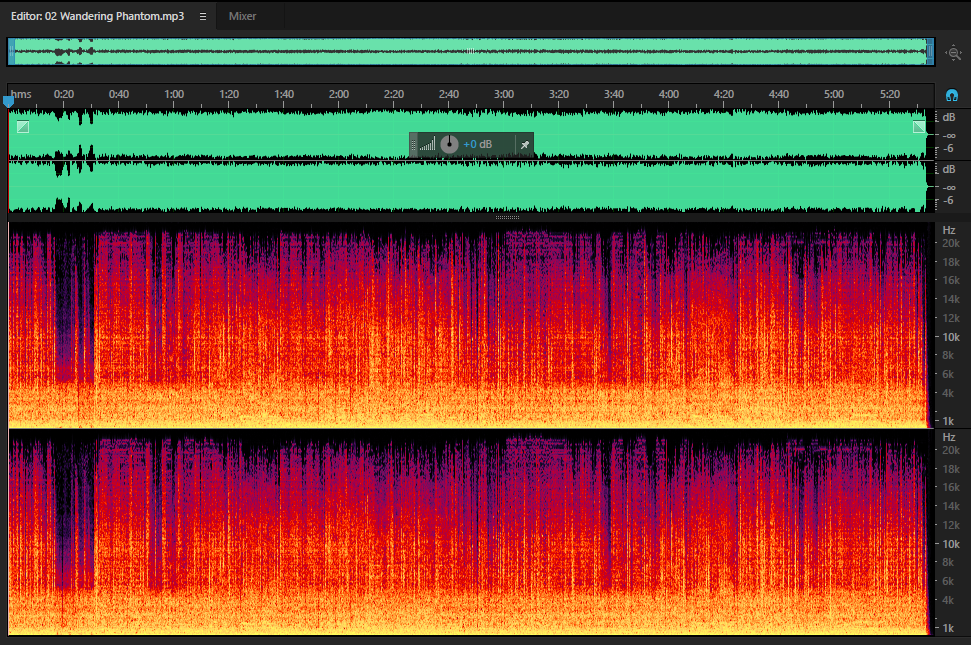Screen dimensions: 971x645
Task: Grab the HUD dotted grip handle
Action: (413, 145)
